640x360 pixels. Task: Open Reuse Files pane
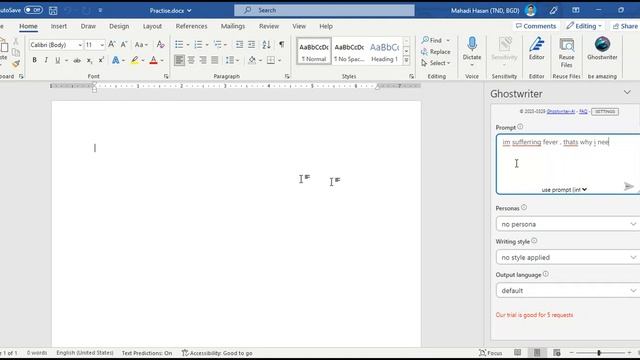pos(566,52)
